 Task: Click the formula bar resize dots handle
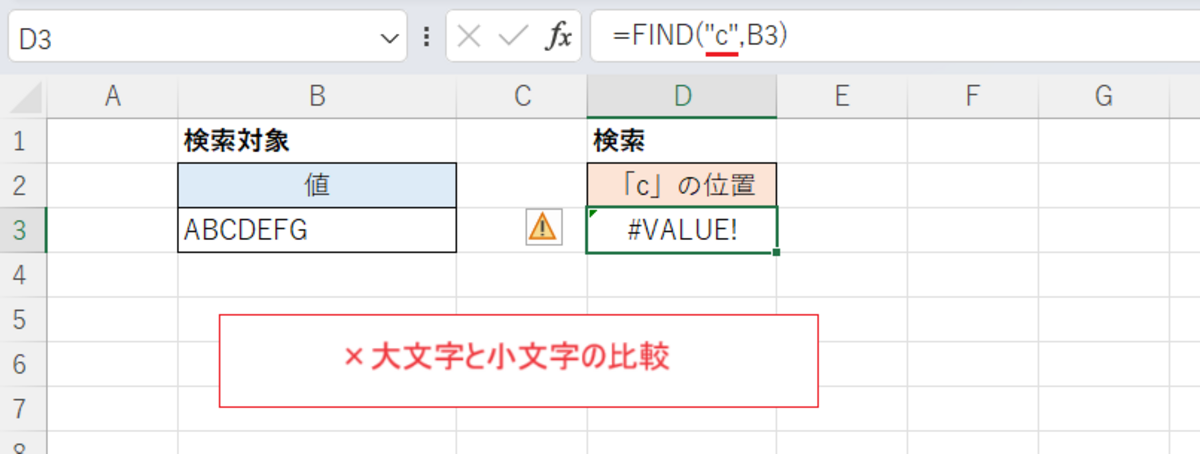tap(427, 37)
